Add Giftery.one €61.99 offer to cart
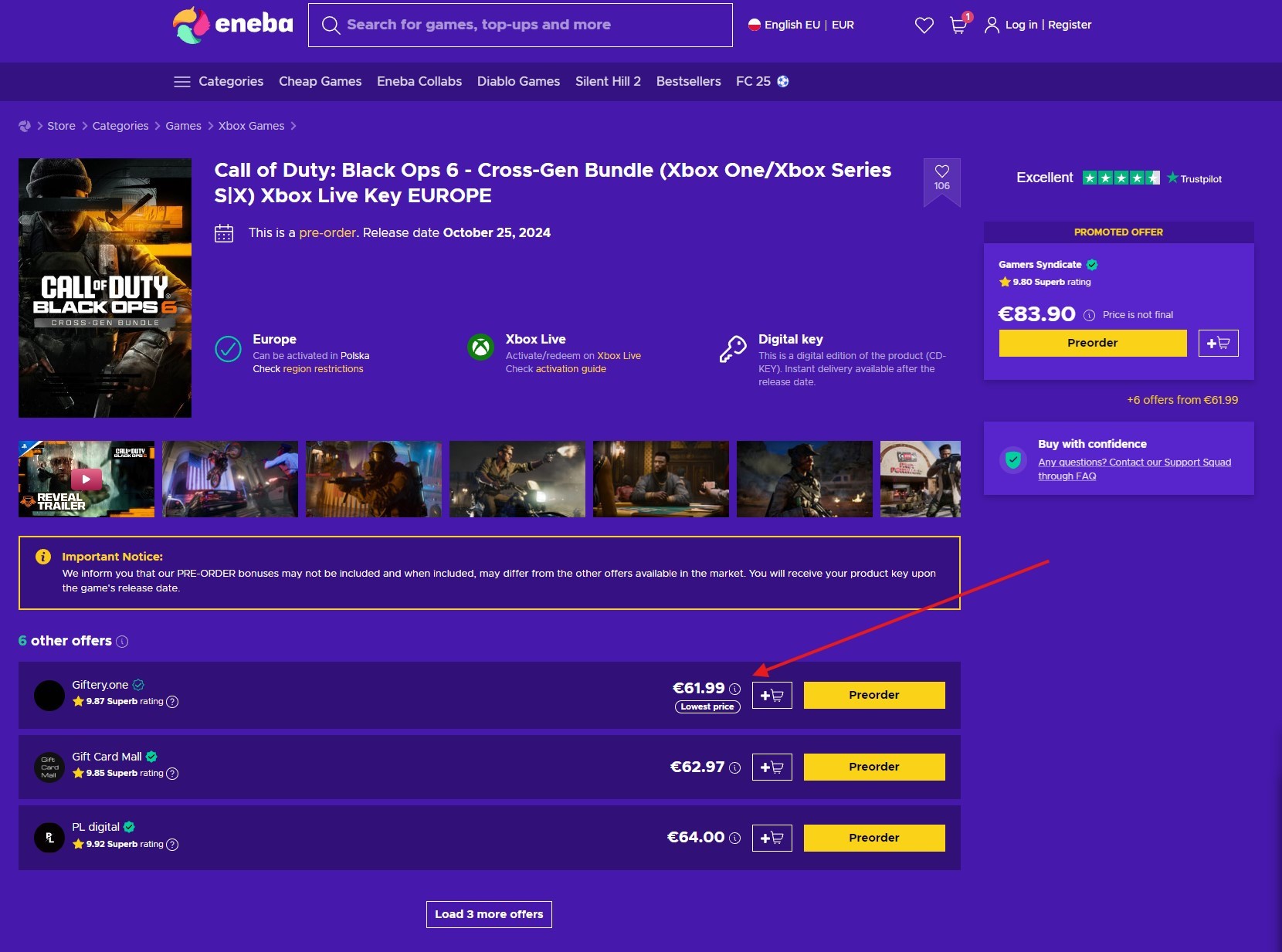This screenshot has height=952, width=1282. 772,696
